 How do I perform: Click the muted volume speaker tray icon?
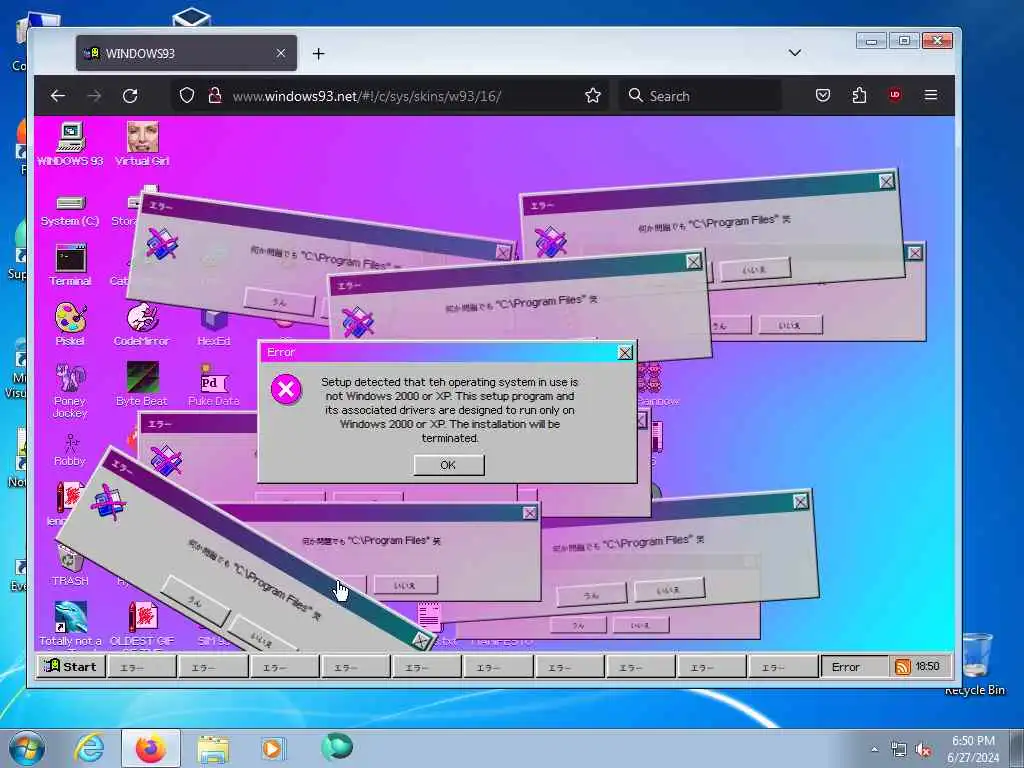[x=923, y=750]
